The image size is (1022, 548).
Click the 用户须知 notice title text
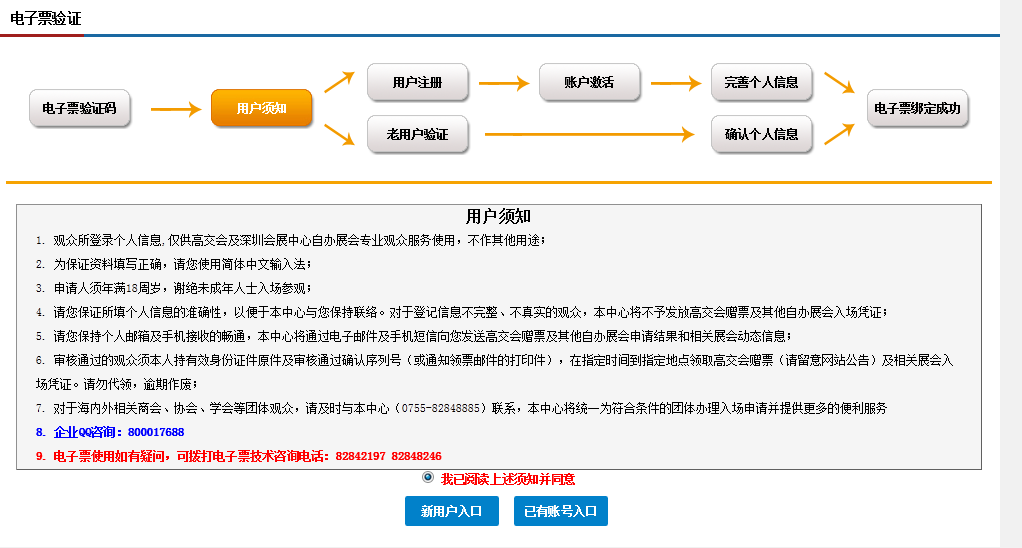click(x=499, y=216)
